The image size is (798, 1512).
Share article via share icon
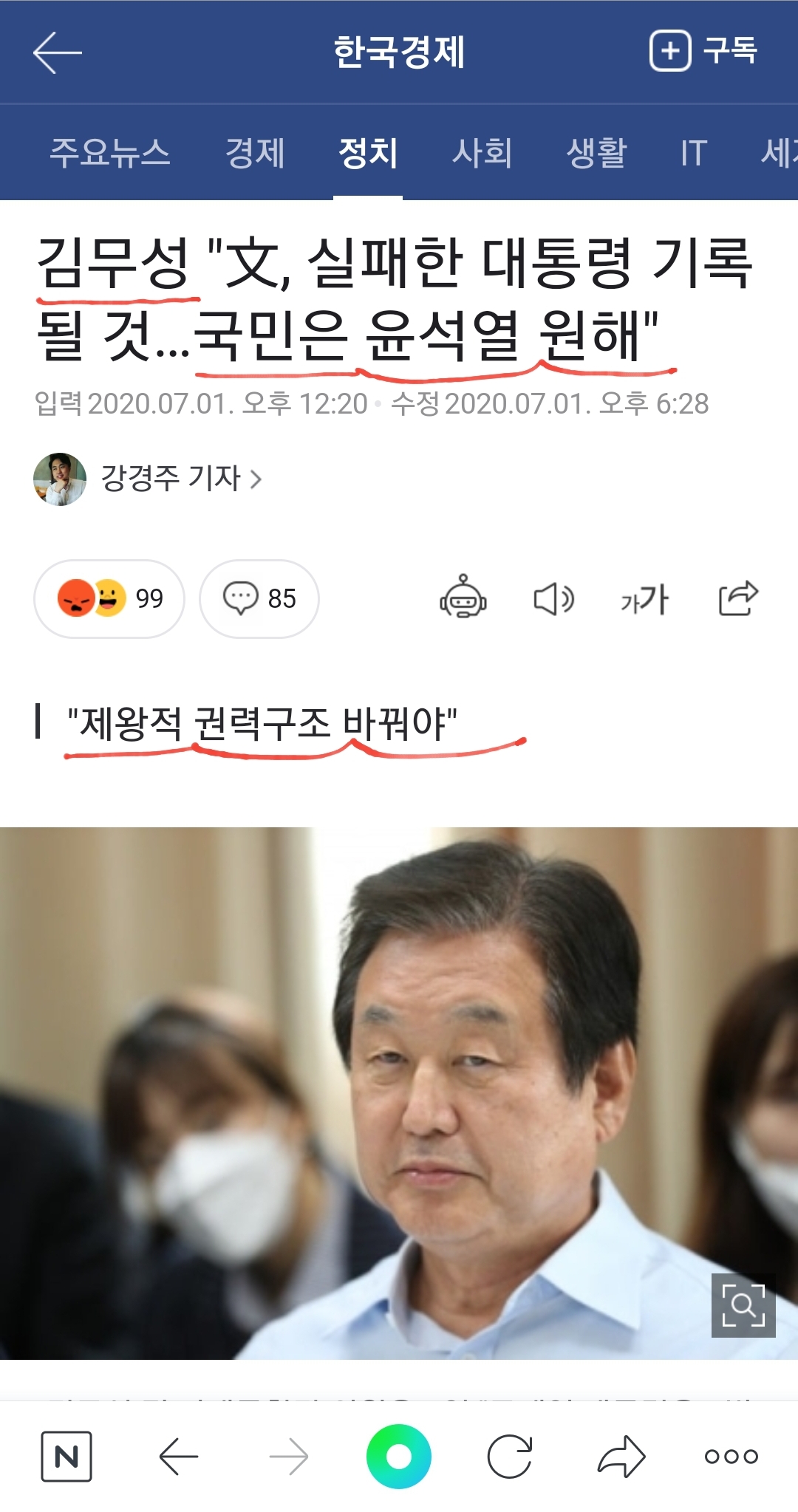point(738,598)
